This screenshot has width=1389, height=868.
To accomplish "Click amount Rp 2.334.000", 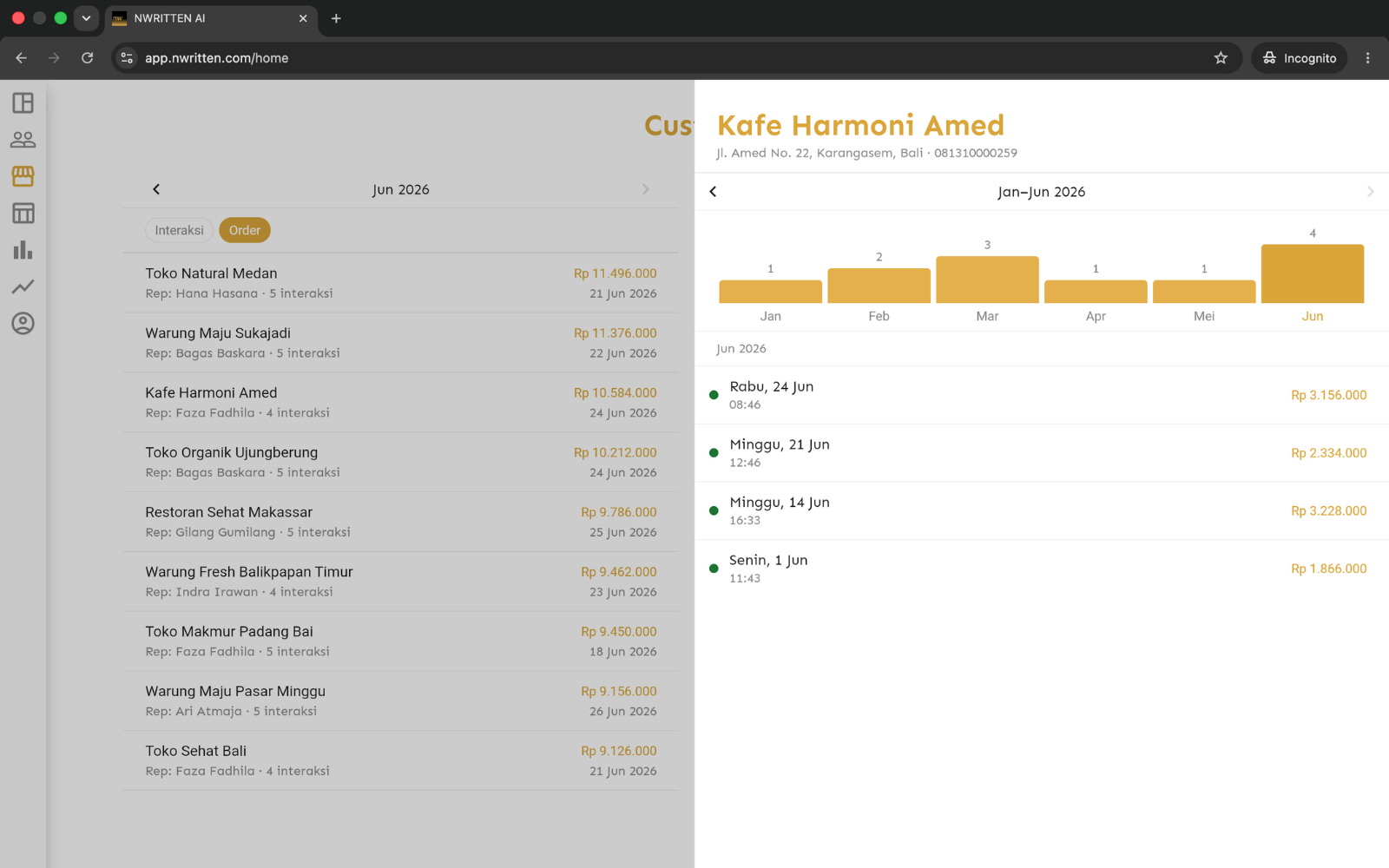I will [1328, 453].
